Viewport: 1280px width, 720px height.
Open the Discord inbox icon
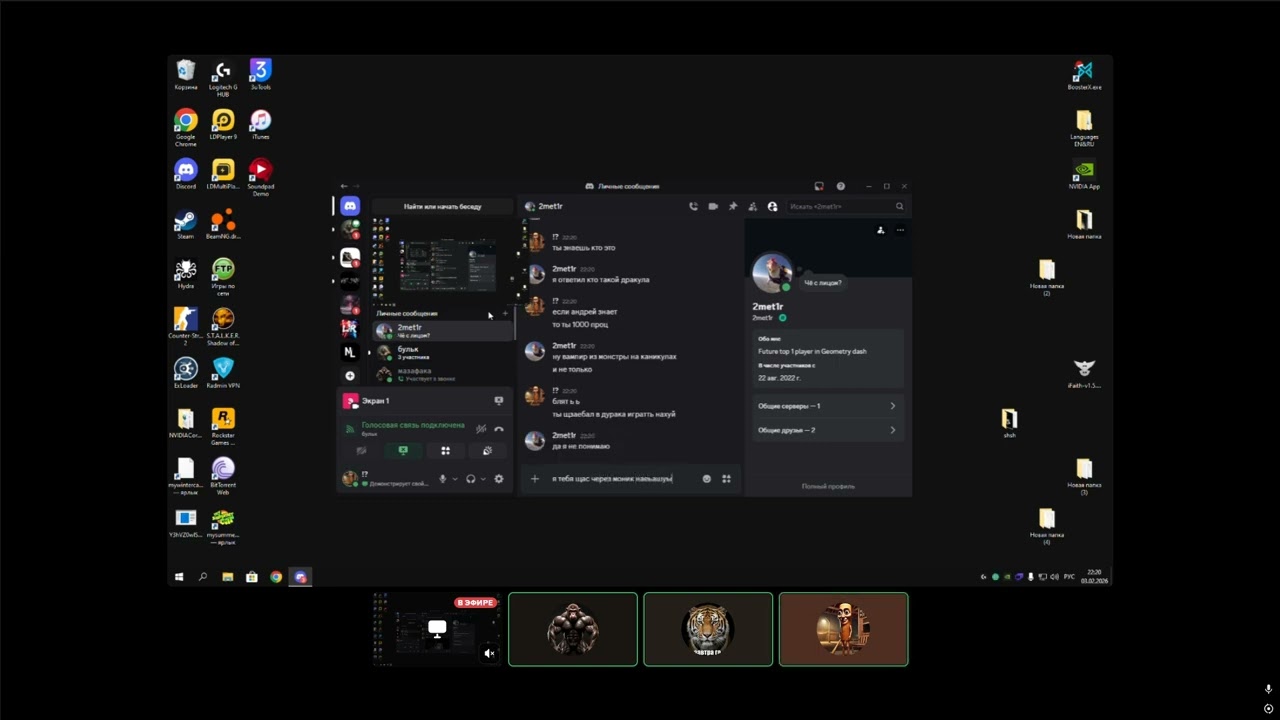[819, 186]
